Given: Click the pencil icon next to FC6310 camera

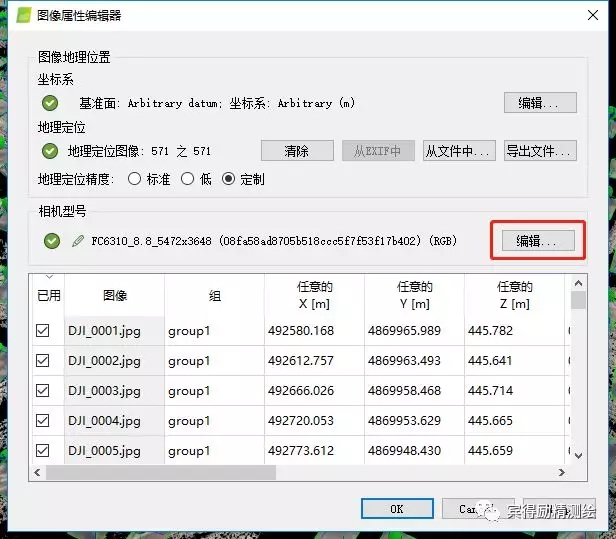Looking at the screenshot, I should (78, 241).
